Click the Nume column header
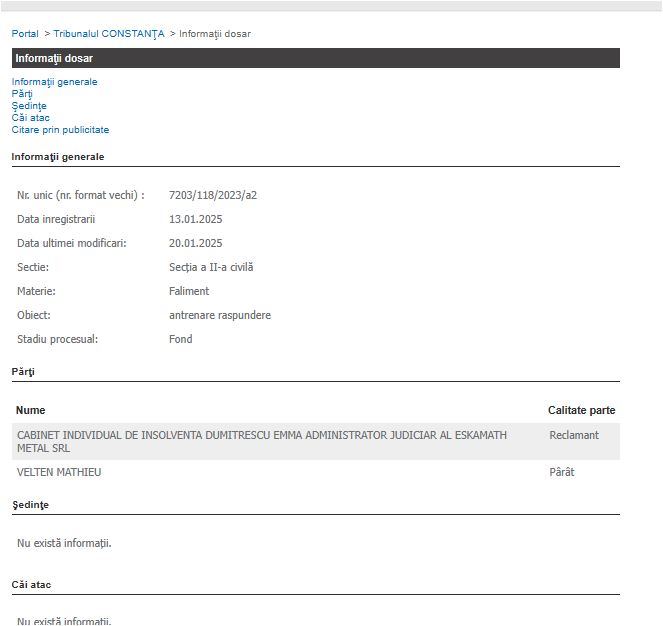 (31, 410)
